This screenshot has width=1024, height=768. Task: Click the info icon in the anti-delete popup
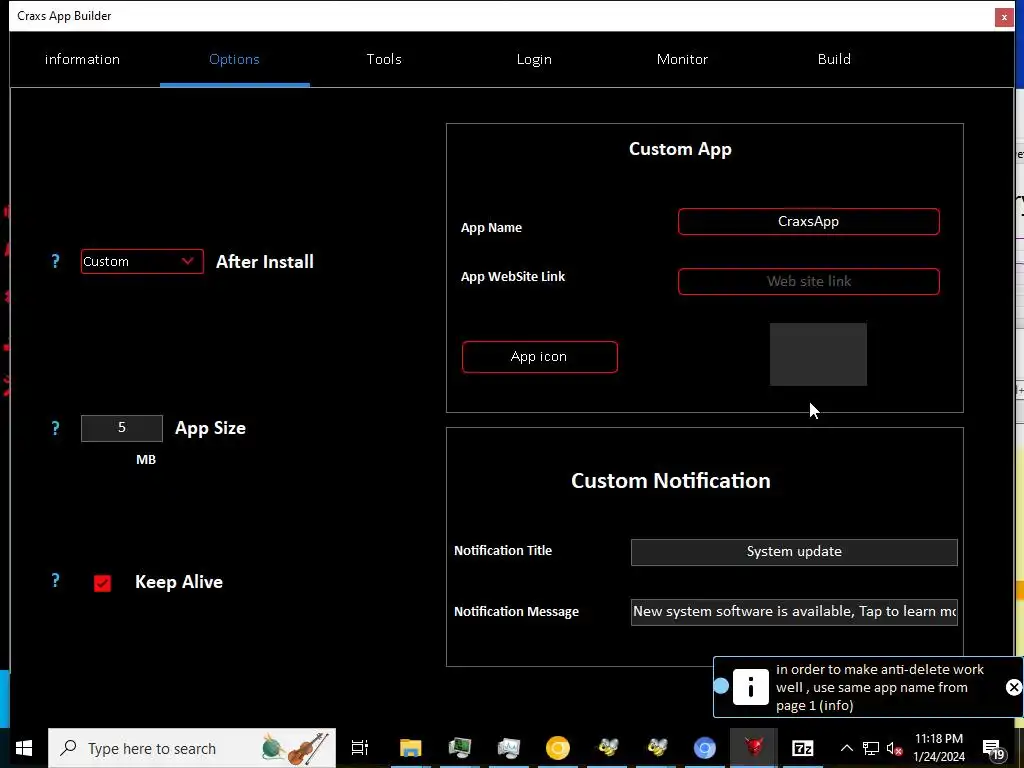750,687
